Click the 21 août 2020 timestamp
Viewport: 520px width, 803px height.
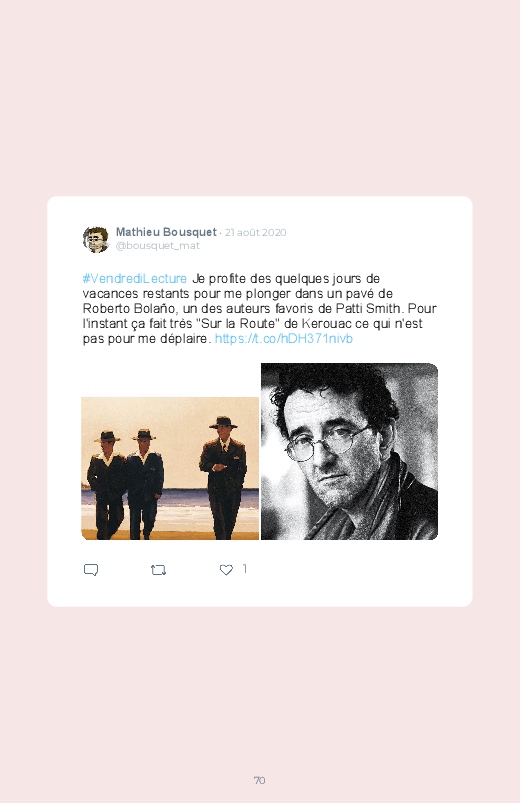(256, 233)
